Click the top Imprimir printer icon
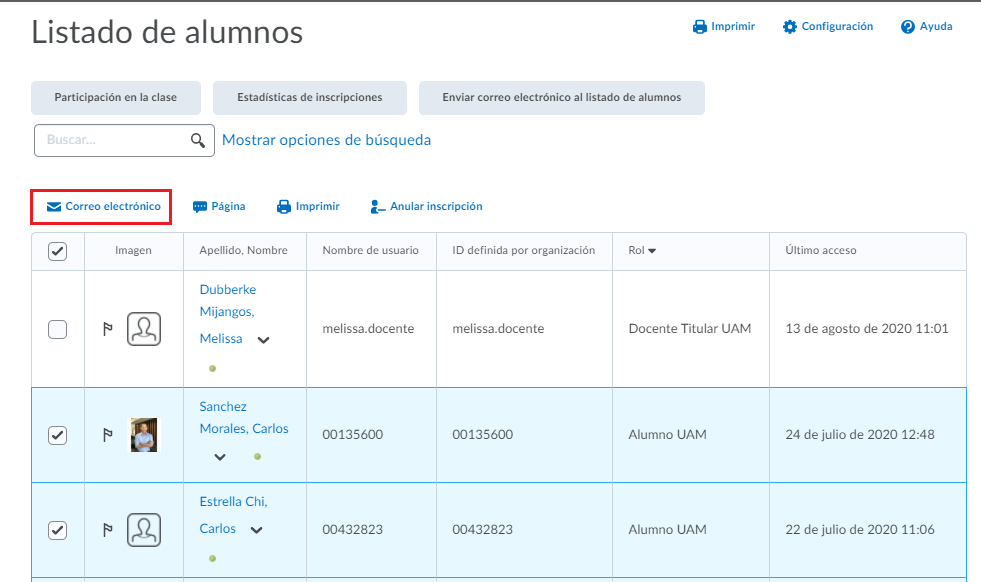981x582 pixels. (x=700, y=27)
